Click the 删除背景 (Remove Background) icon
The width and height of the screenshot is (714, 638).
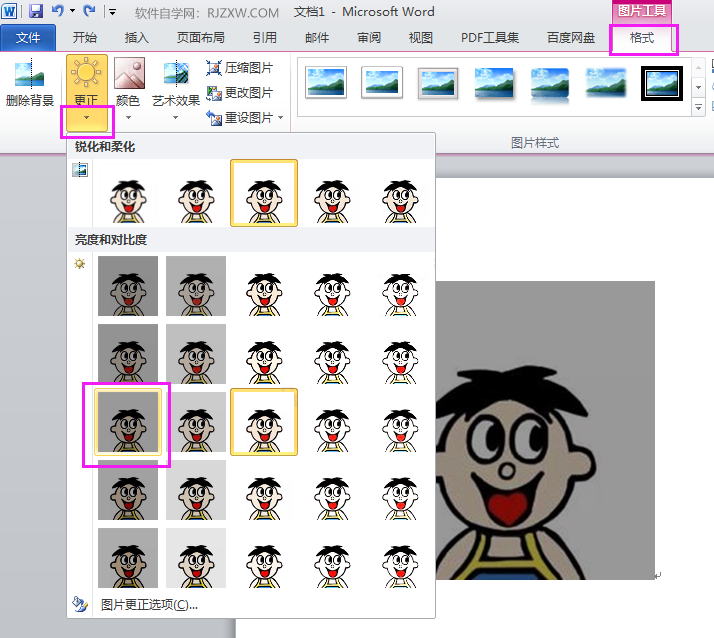coord(30,75)
